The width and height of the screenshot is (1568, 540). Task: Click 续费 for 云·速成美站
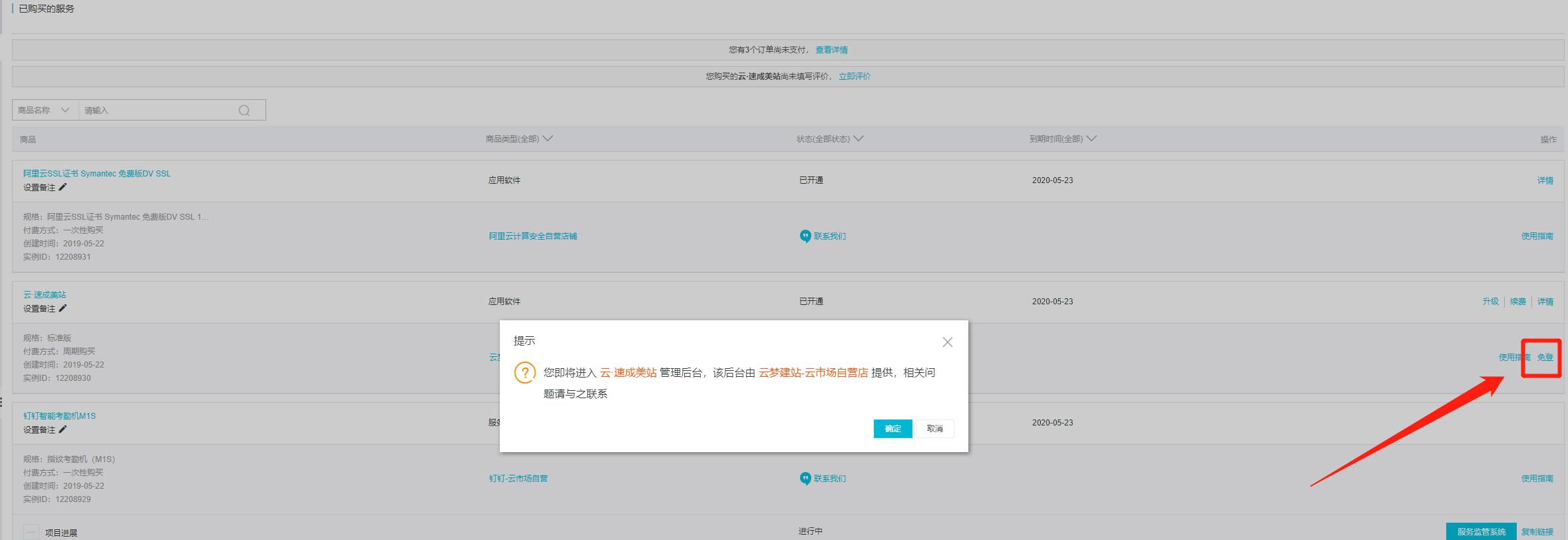[x=1518, y=302]
